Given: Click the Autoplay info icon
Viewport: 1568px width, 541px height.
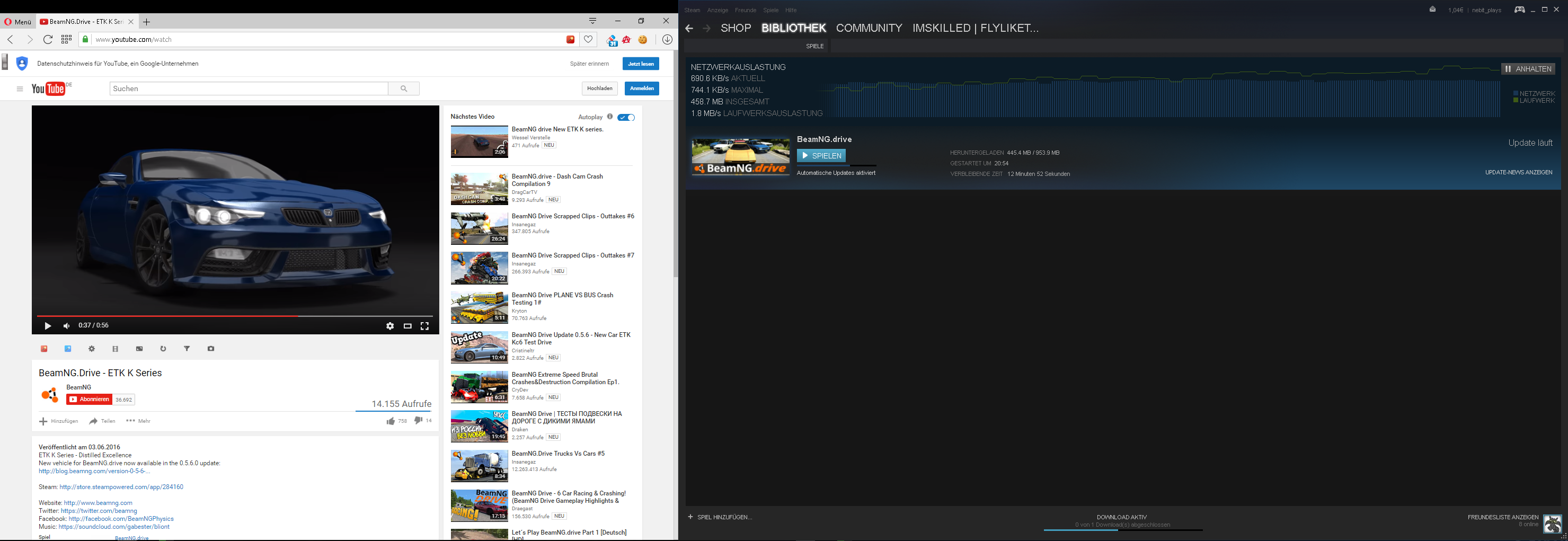Looking at the screenshot, I should [x=609, y=117].
